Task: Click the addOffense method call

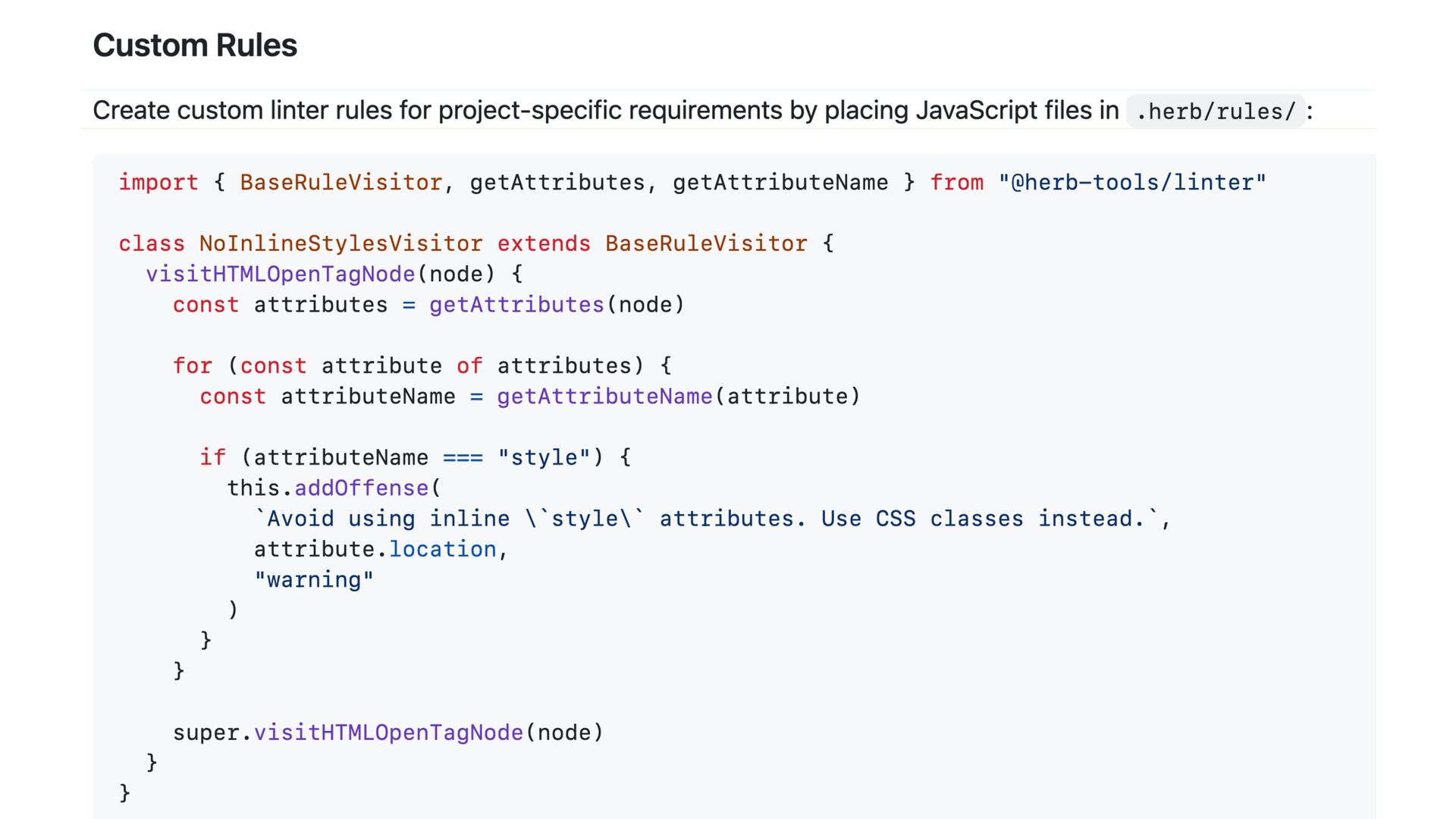Action: point(361,488)
